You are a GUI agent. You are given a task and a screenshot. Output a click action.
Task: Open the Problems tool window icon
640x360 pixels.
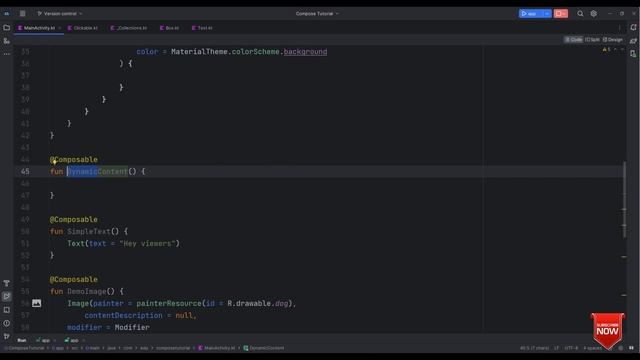pos(7,323)
